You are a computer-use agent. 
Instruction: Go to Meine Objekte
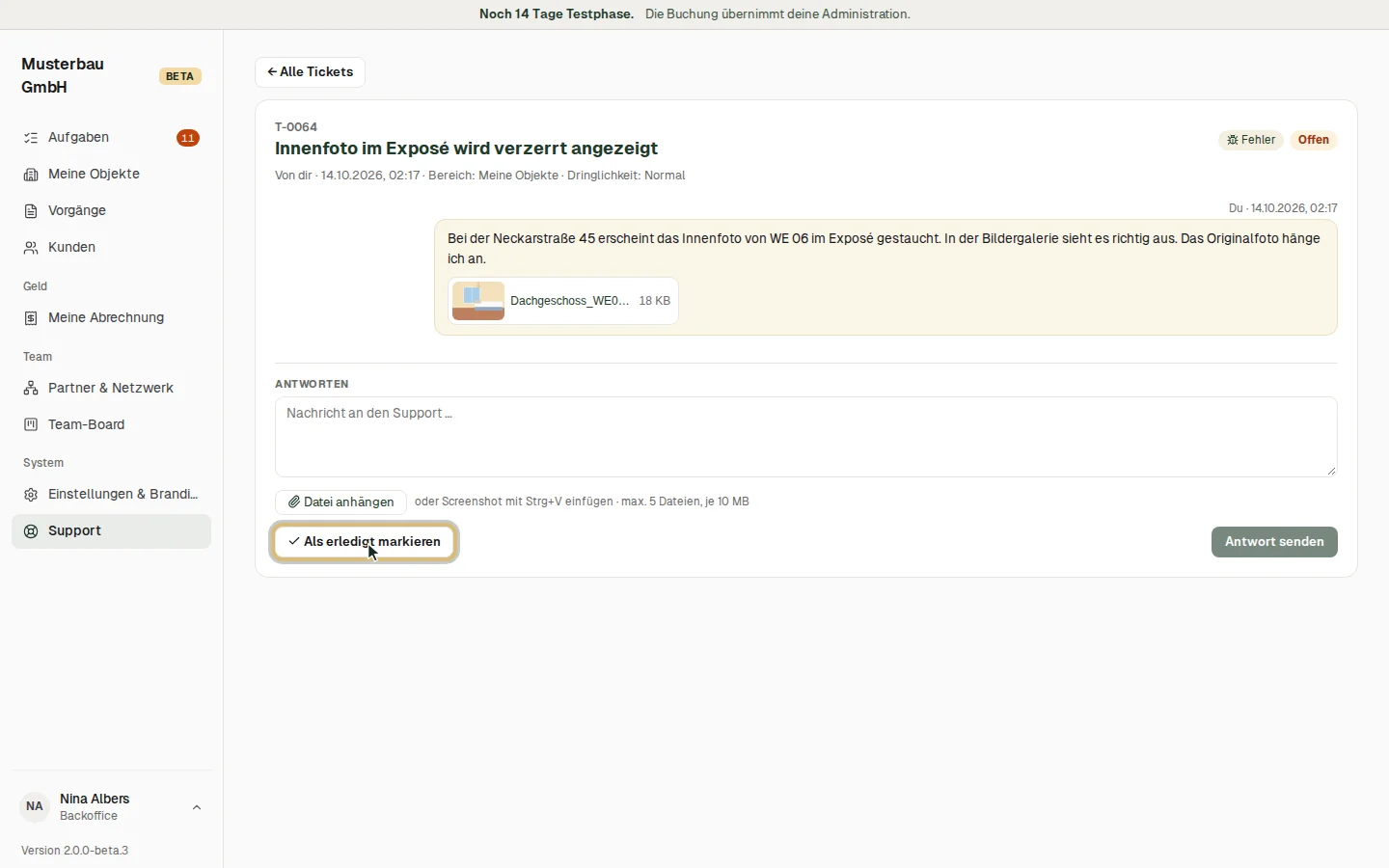[111, 175]
